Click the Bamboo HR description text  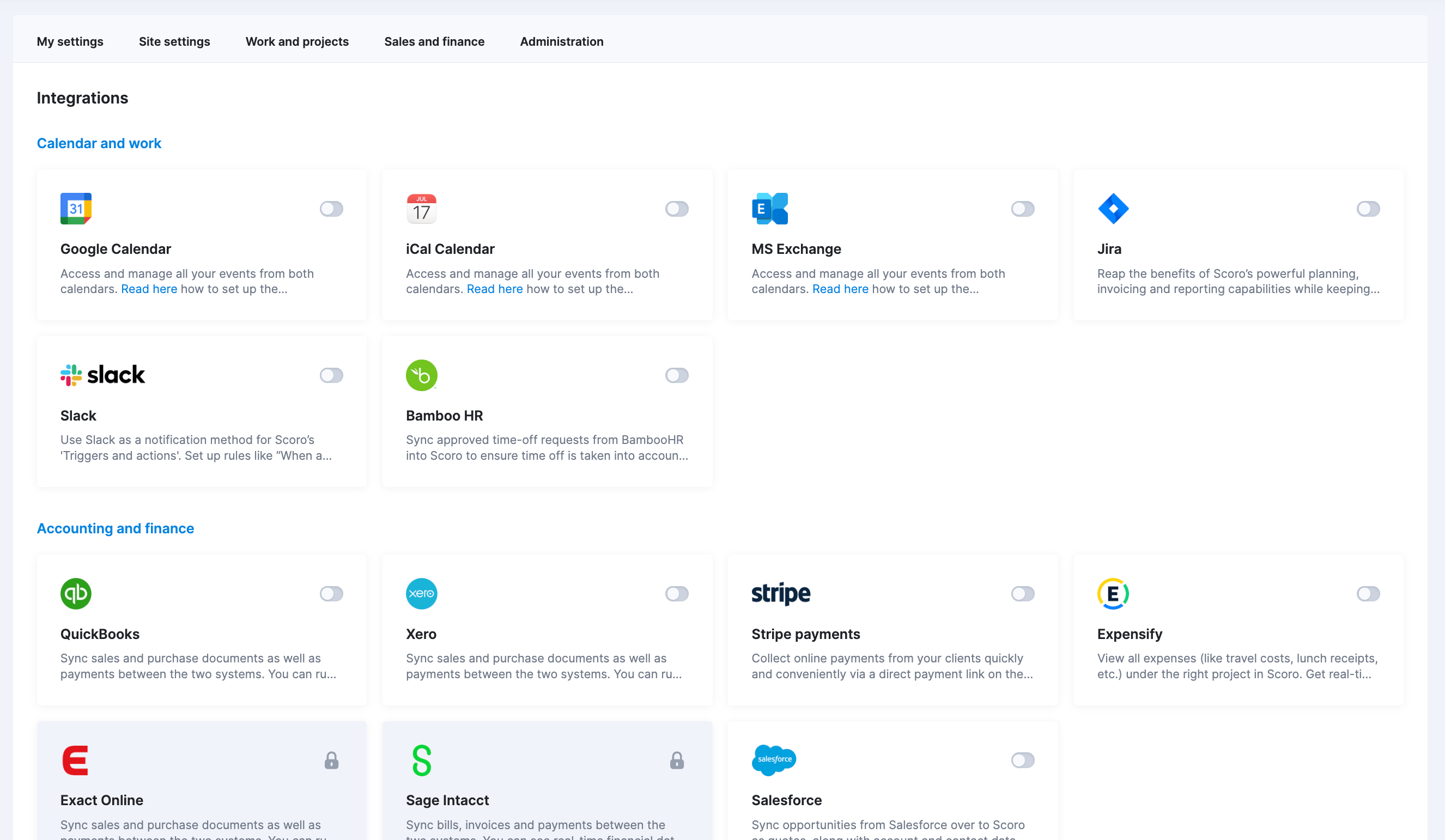coord(547,448)
